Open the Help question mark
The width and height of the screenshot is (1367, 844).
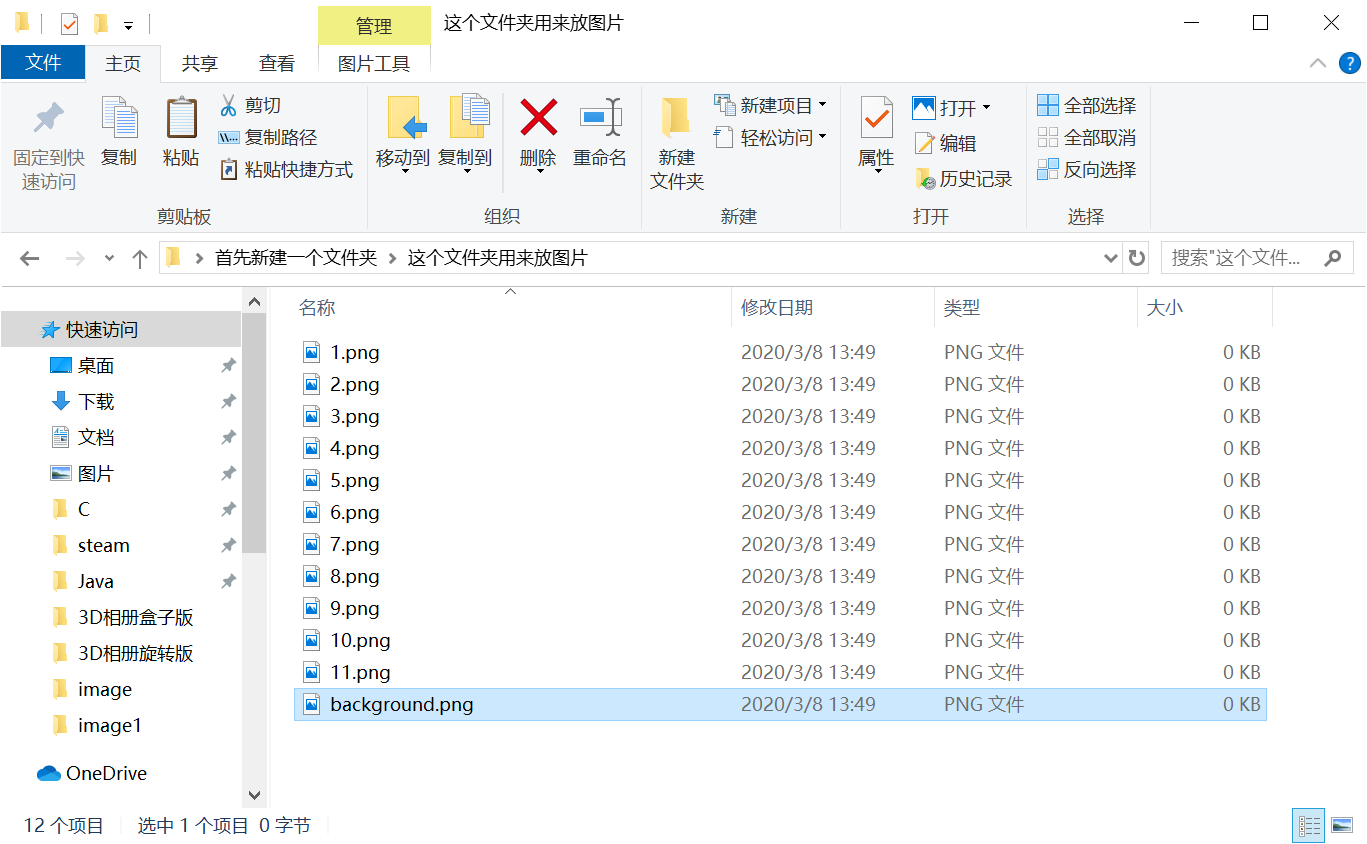point(1349,63)
